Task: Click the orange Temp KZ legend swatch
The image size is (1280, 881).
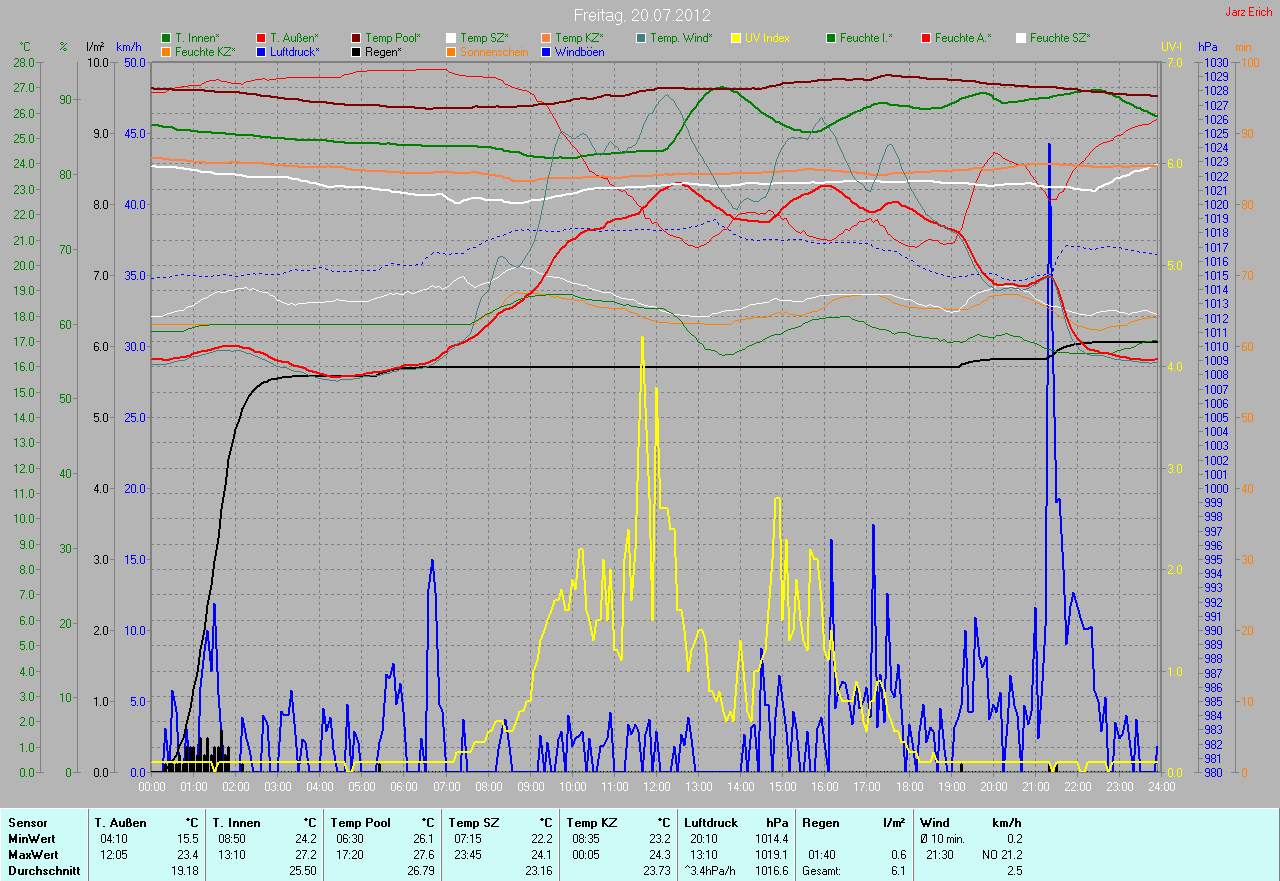Action: coord(546,38)
